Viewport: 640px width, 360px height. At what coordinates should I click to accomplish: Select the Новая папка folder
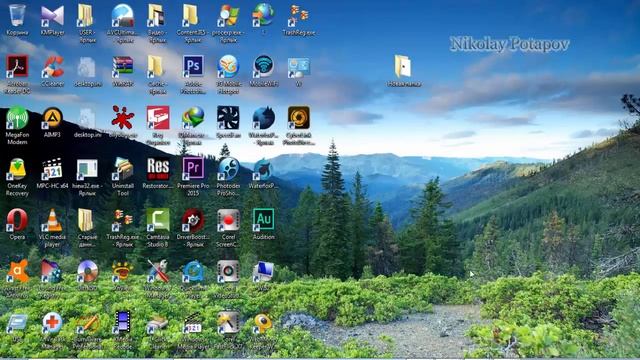click(403, 67)
